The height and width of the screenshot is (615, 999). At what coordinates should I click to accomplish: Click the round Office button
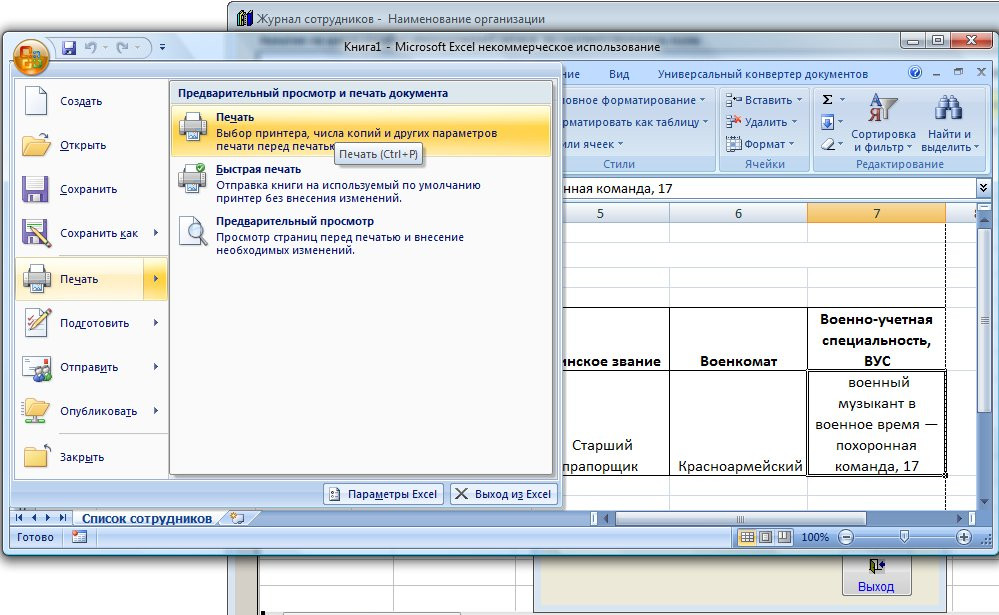(x=31, y=57)
